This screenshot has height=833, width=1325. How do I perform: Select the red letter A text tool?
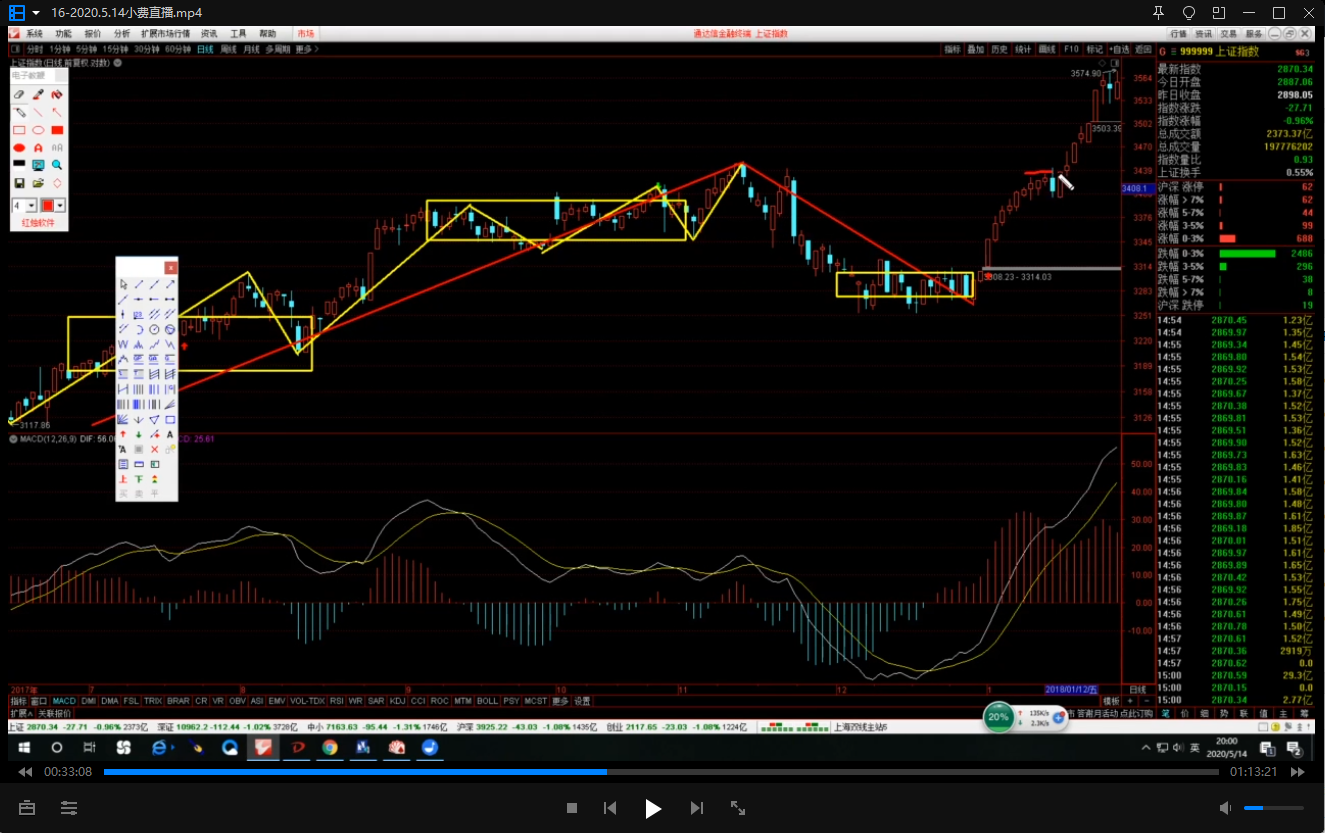pos(38,148)
